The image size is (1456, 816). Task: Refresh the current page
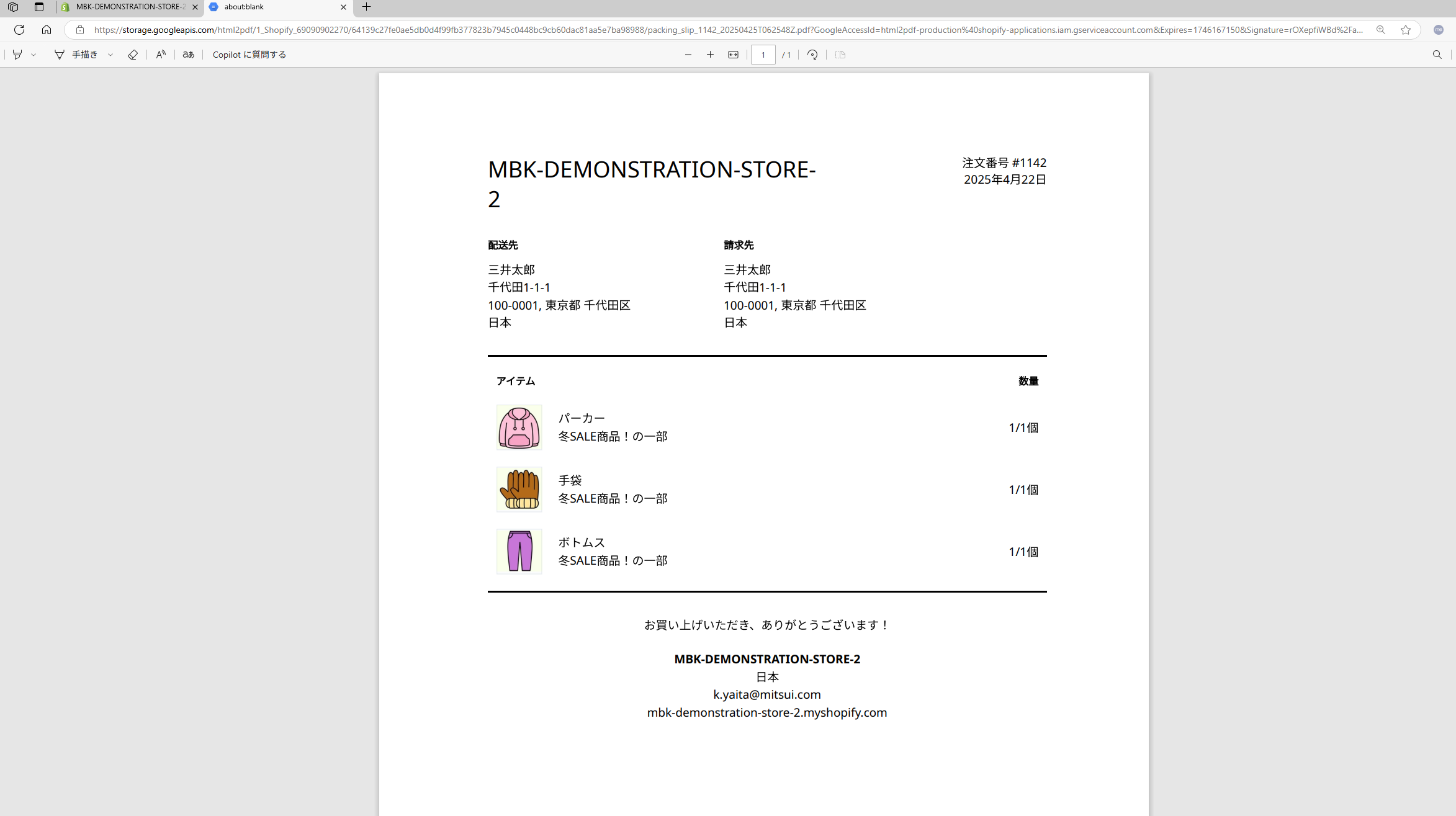click(x=19, y=30)
